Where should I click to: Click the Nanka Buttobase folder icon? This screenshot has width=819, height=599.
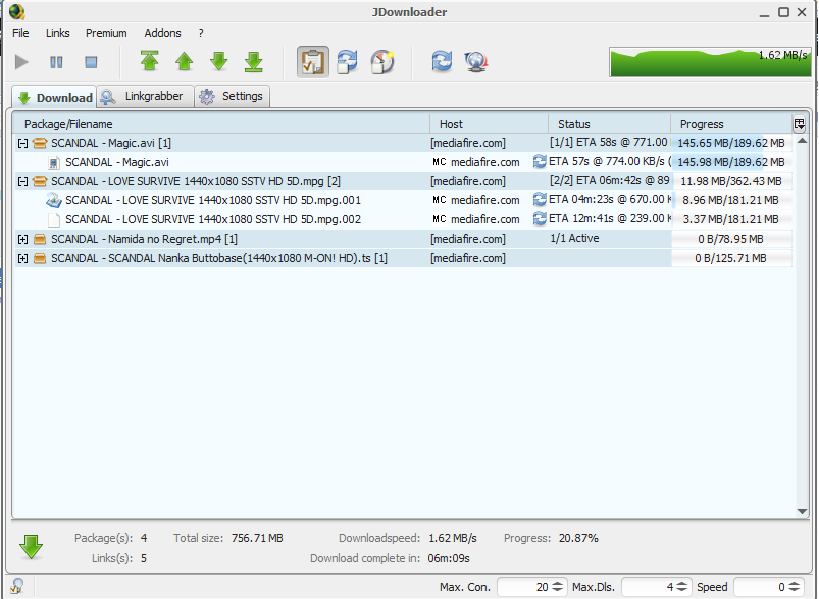[40, 258]
